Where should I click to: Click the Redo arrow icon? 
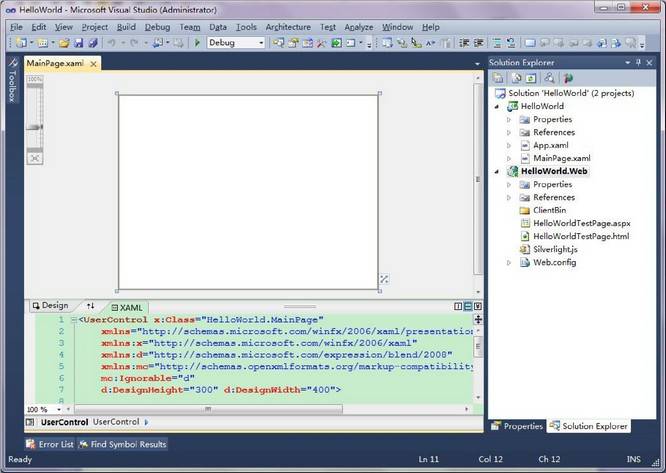[134, 42]
